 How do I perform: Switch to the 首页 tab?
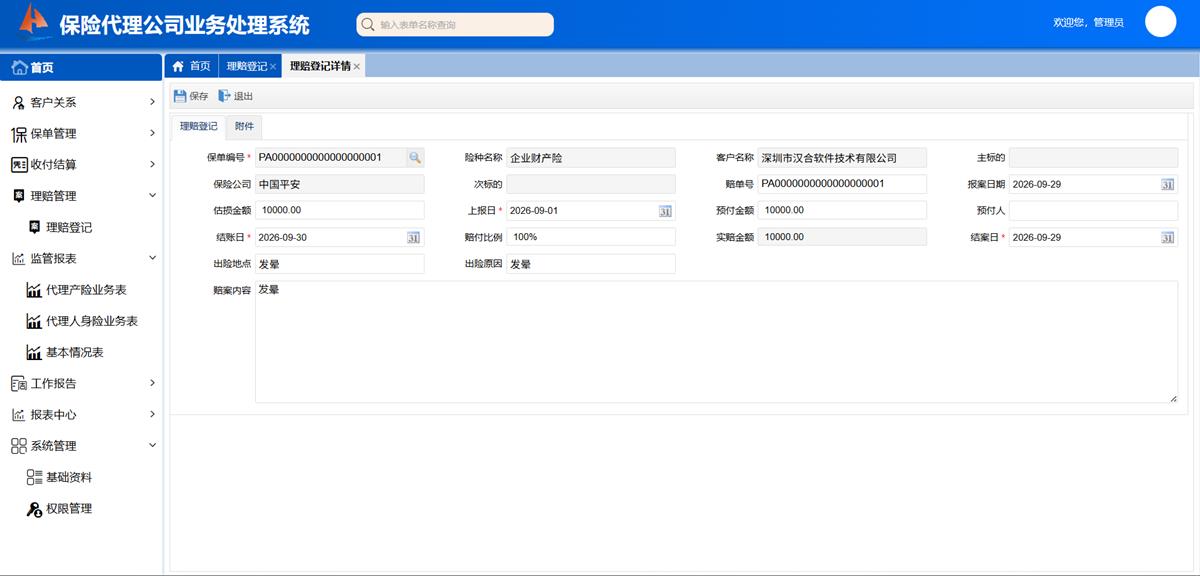point(191,66)
